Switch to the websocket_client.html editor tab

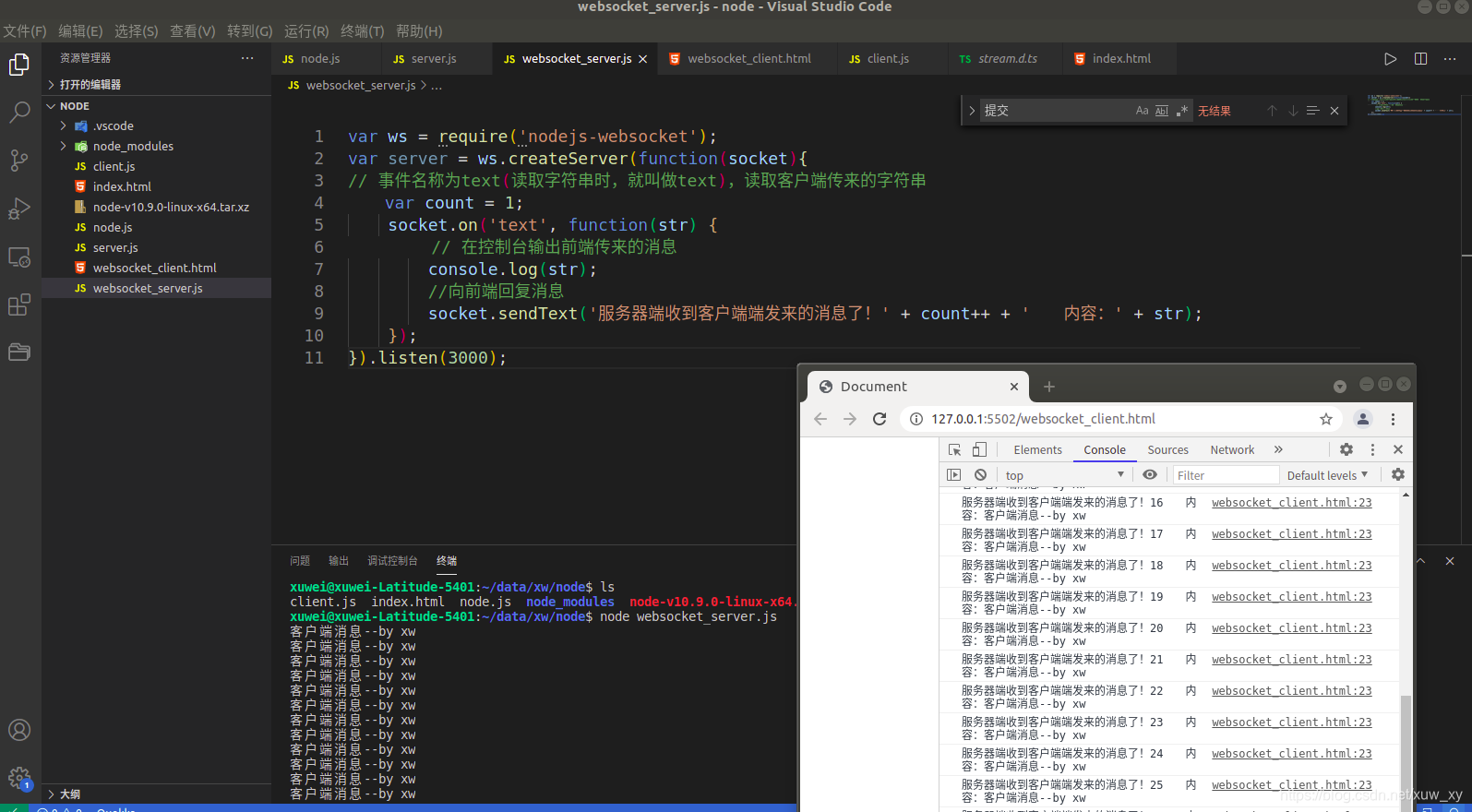pos(748,59)
